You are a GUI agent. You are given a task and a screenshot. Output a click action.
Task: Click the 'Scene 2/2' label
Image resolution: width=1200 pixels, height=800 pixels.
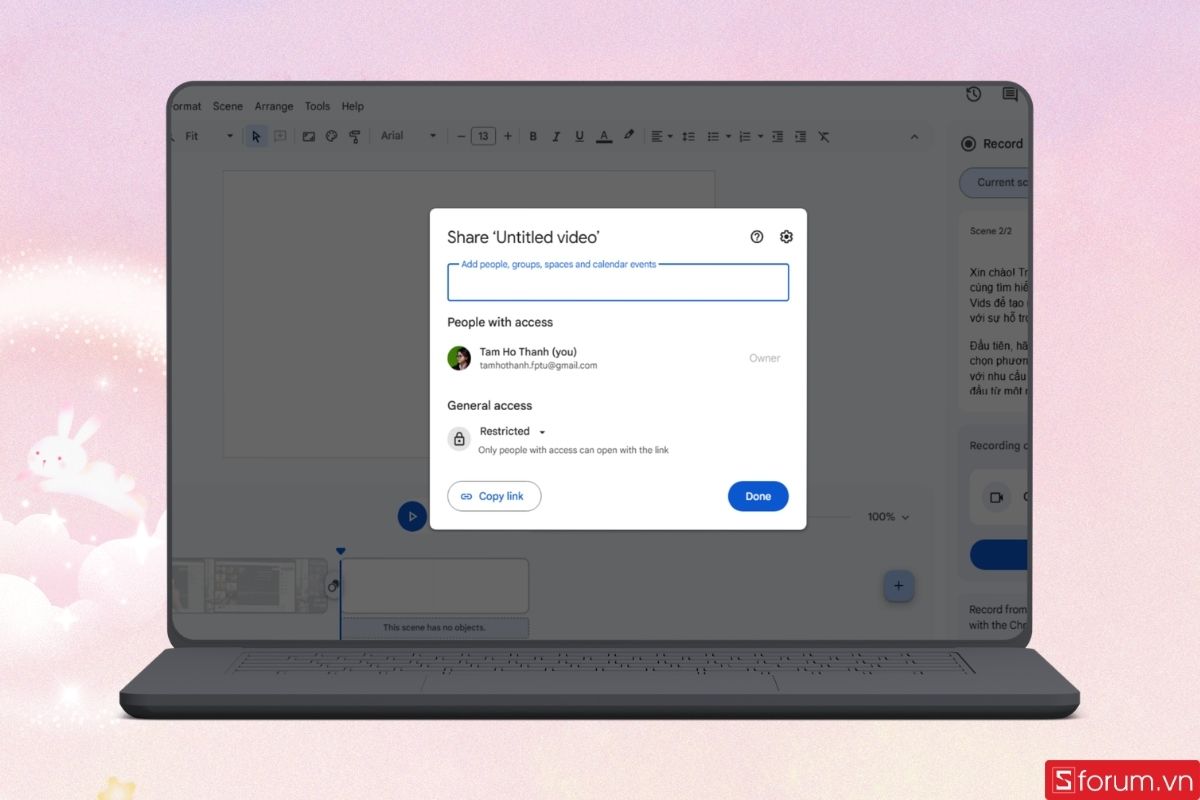pyautogui.click(x=991, y=231)
